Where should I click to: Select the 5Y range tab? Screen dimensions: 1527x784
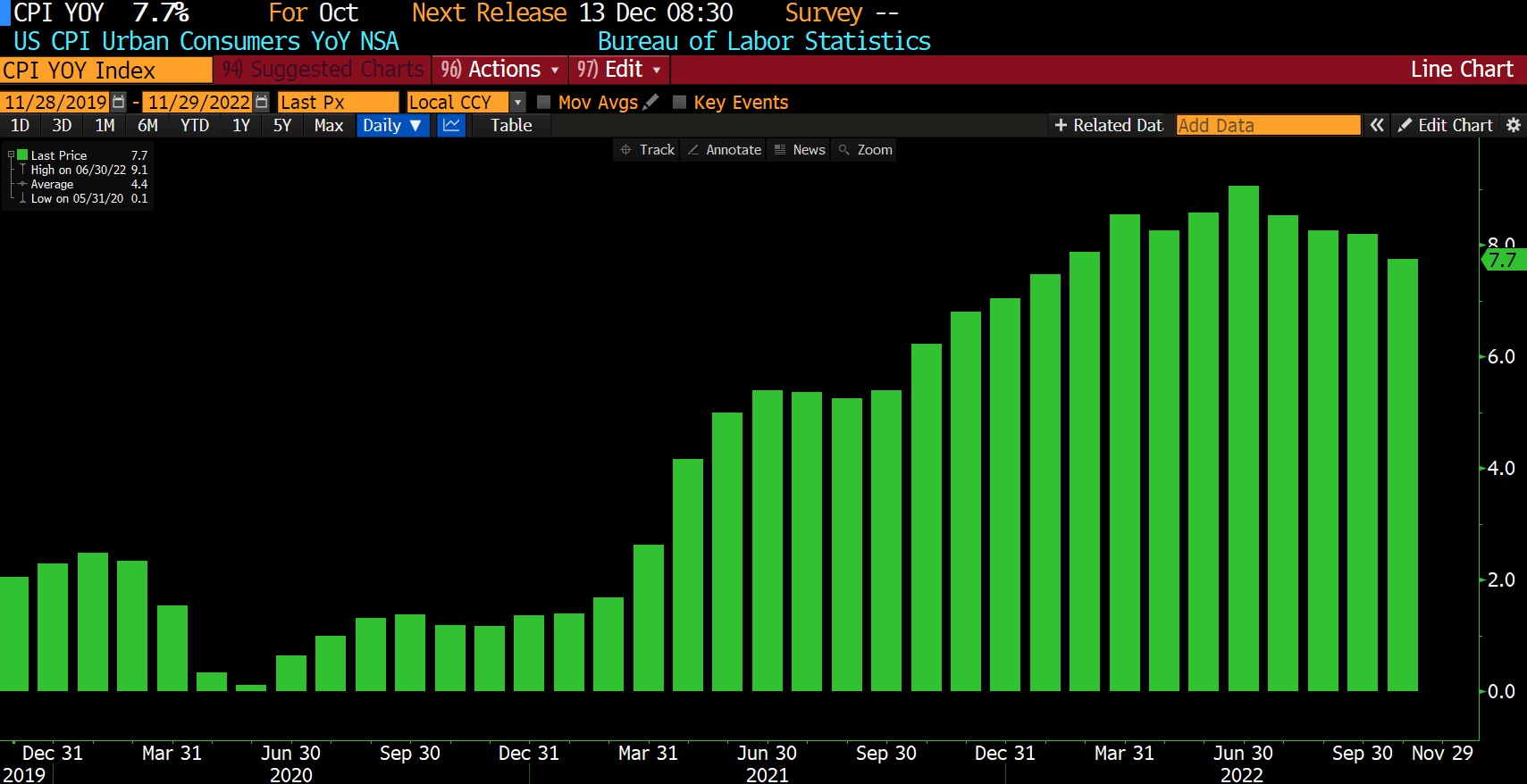coord(282,126)
